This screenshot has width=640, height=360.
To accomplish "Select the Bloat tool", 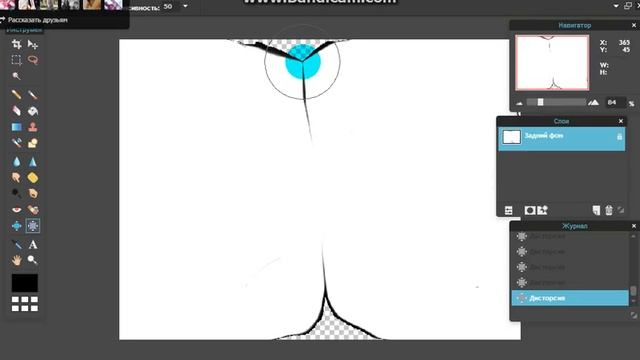I will click(x=16, y=226).
